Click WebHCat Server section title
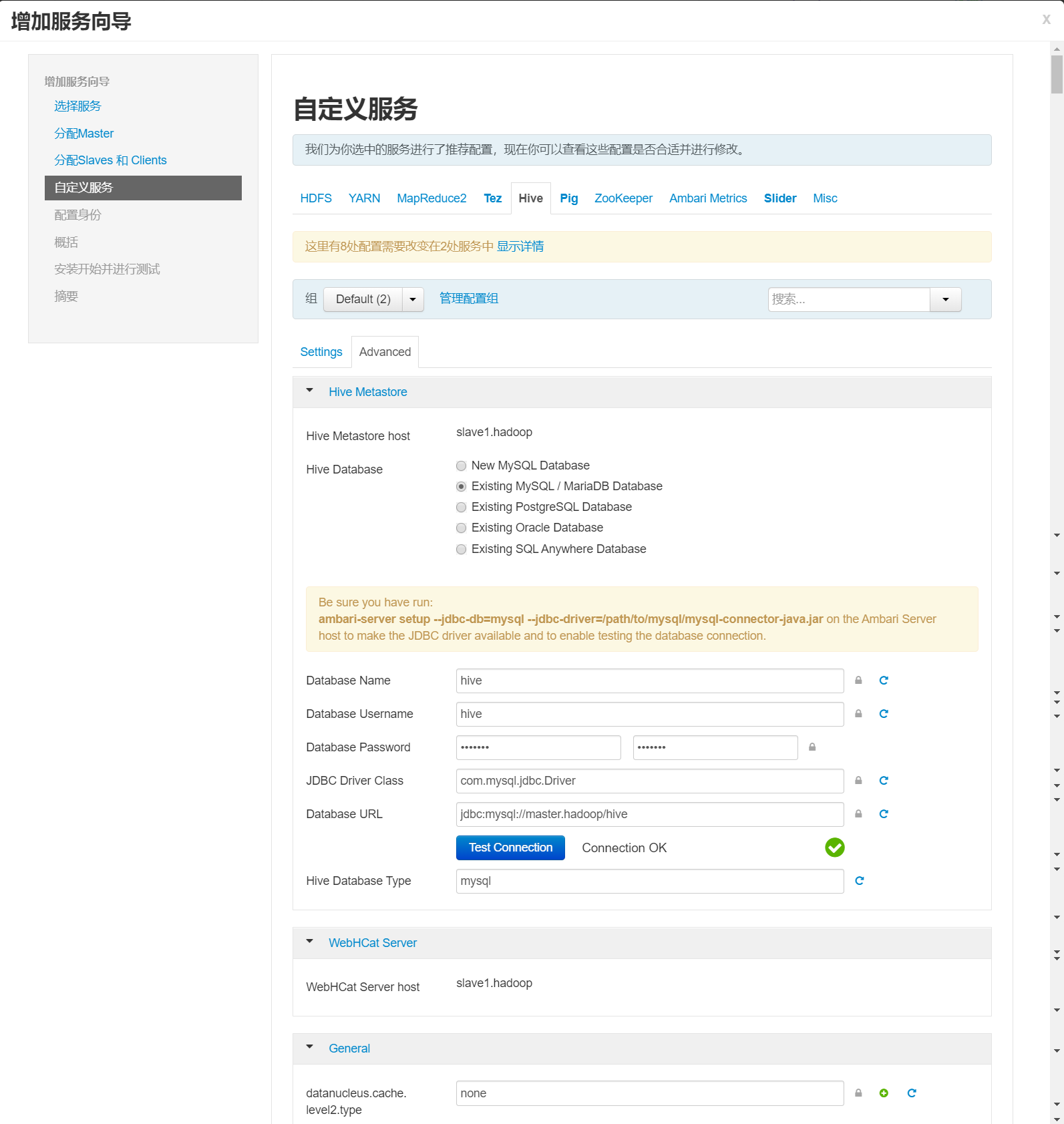This screenshot has width=1064, height=1124. (373, 943)
